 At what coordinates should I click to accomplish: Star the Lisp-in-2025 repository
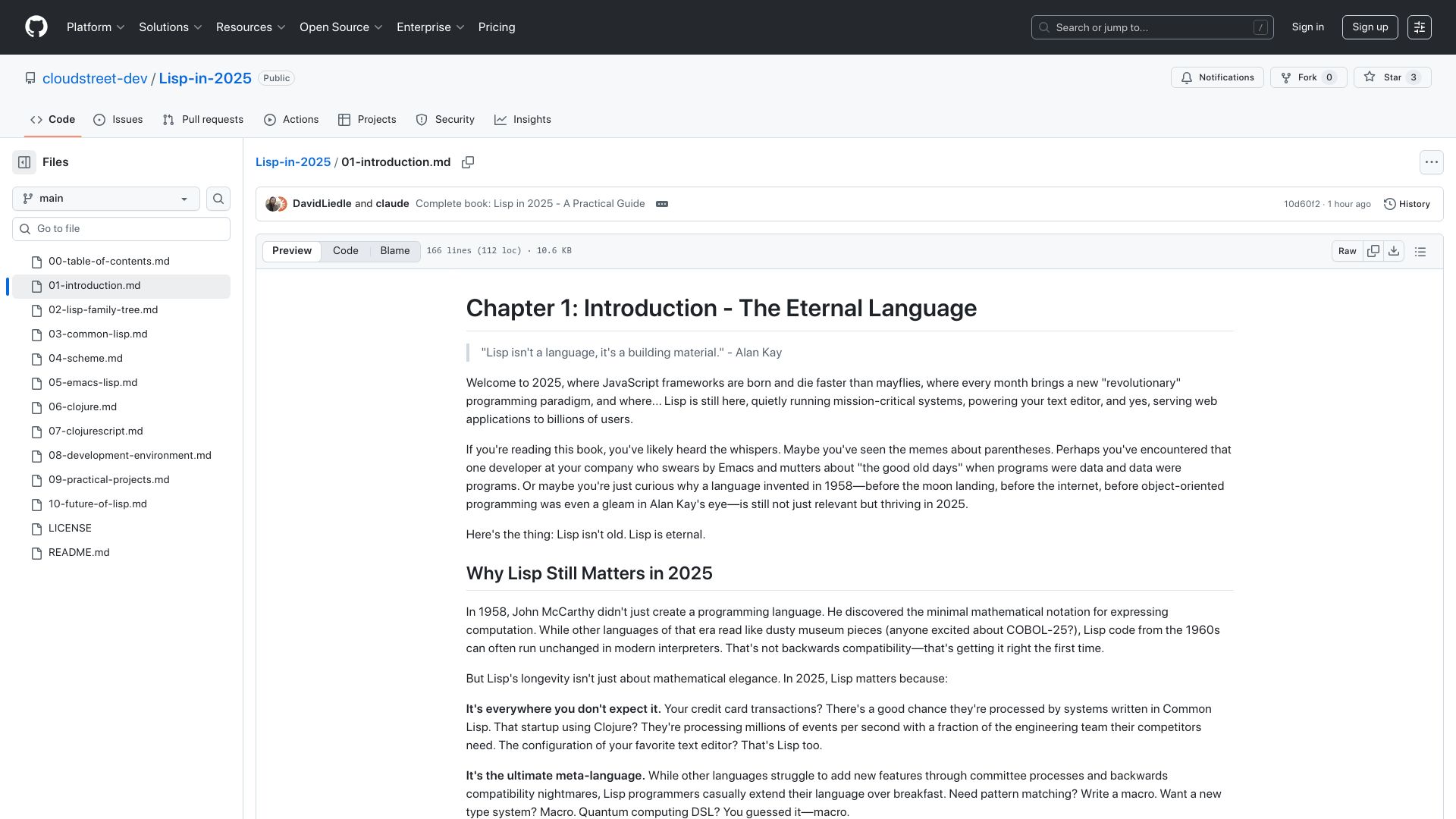tap(1392, 77)
